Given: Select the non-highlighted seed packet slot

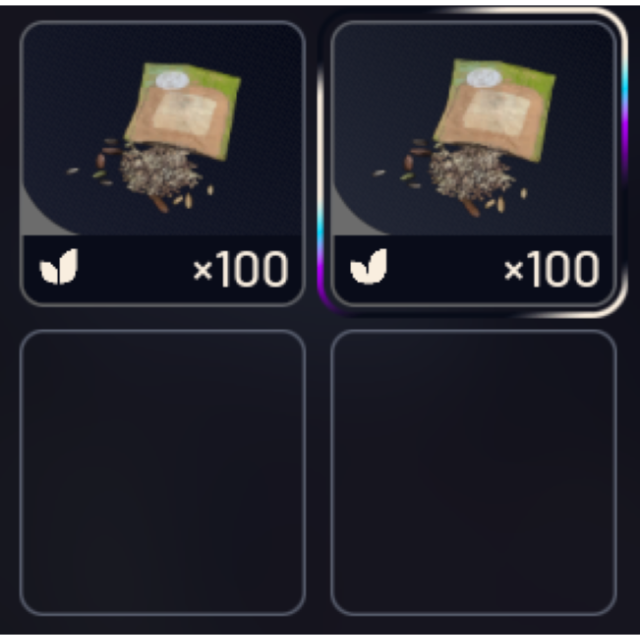Looking at the screenshot, I should pyautogui.click(x=162, y=163).
